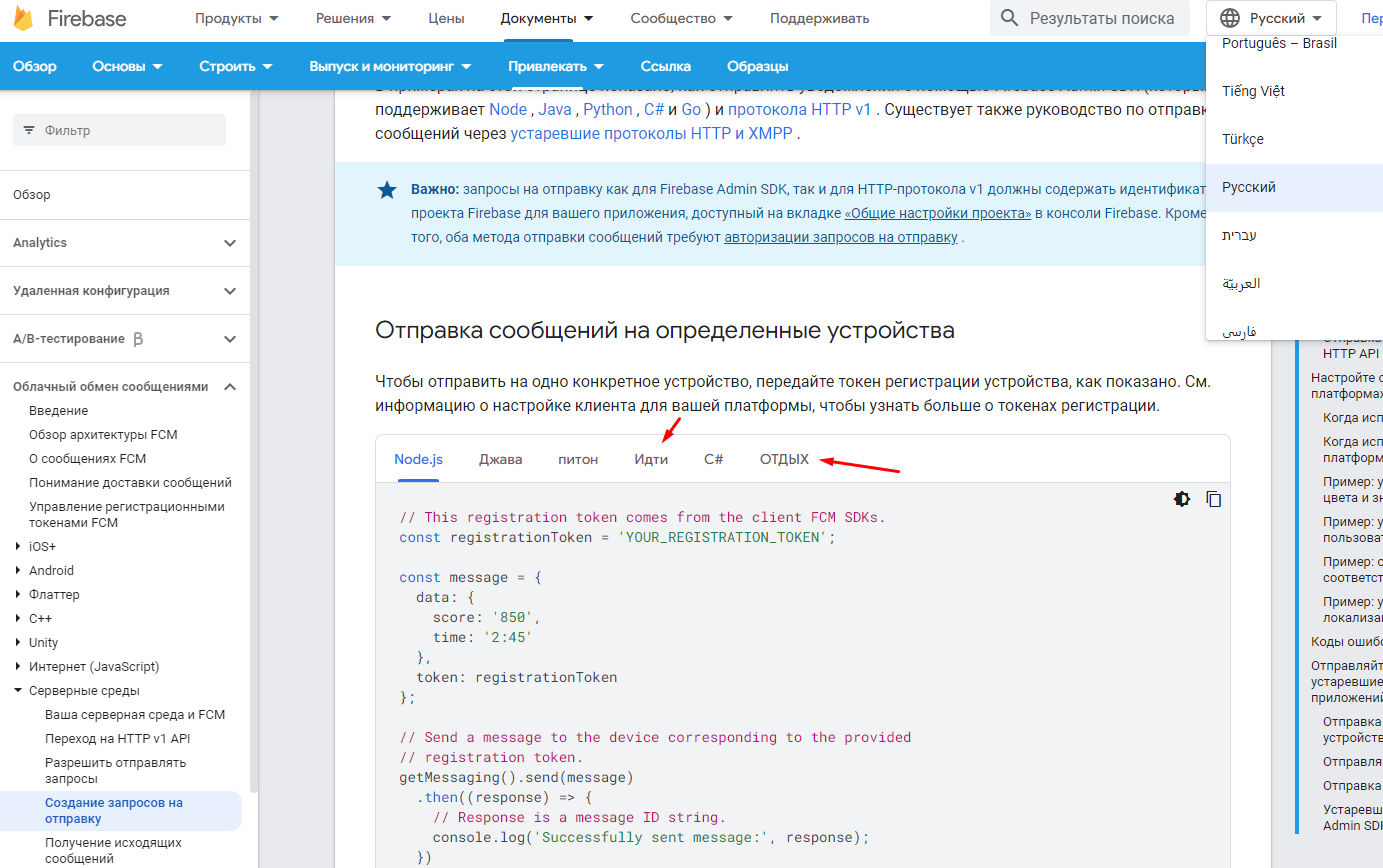Image resolution: width=1383 pixels, height=868 pixels.
Task: Open the Поддерживать menu item
Action: tap(819, 18)
